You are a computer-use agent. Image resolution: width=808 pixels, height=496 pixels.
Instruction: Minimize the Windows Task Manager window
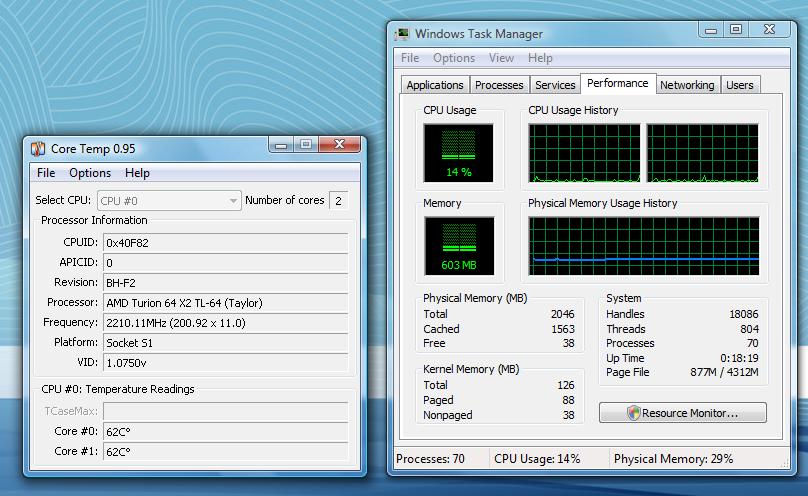point(711,30)
